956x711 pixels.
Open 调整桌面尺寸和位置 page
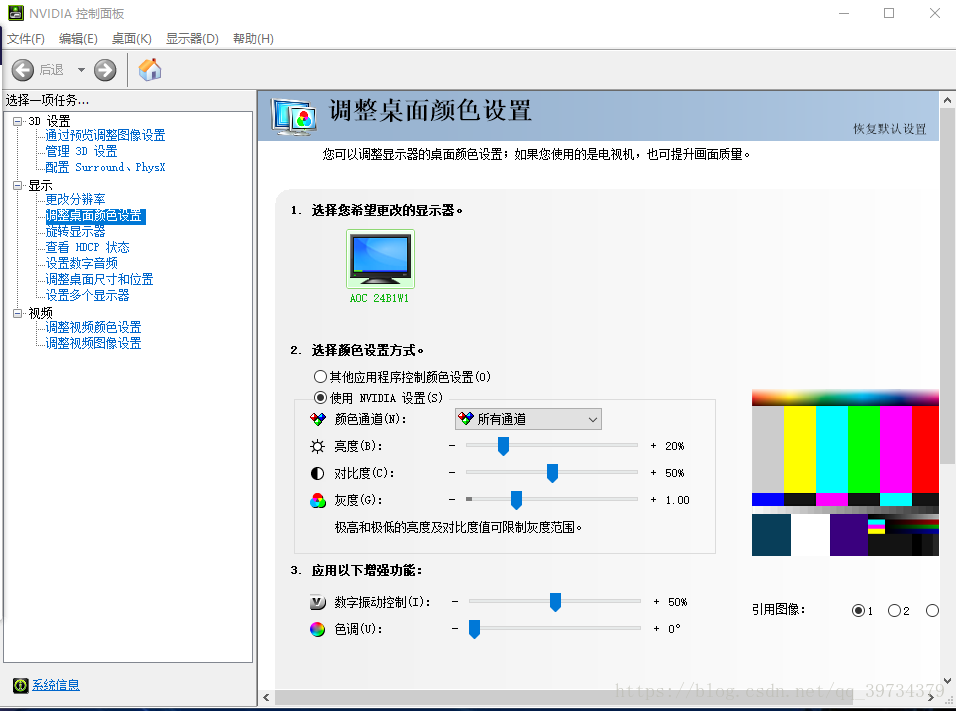pos(99,279)
